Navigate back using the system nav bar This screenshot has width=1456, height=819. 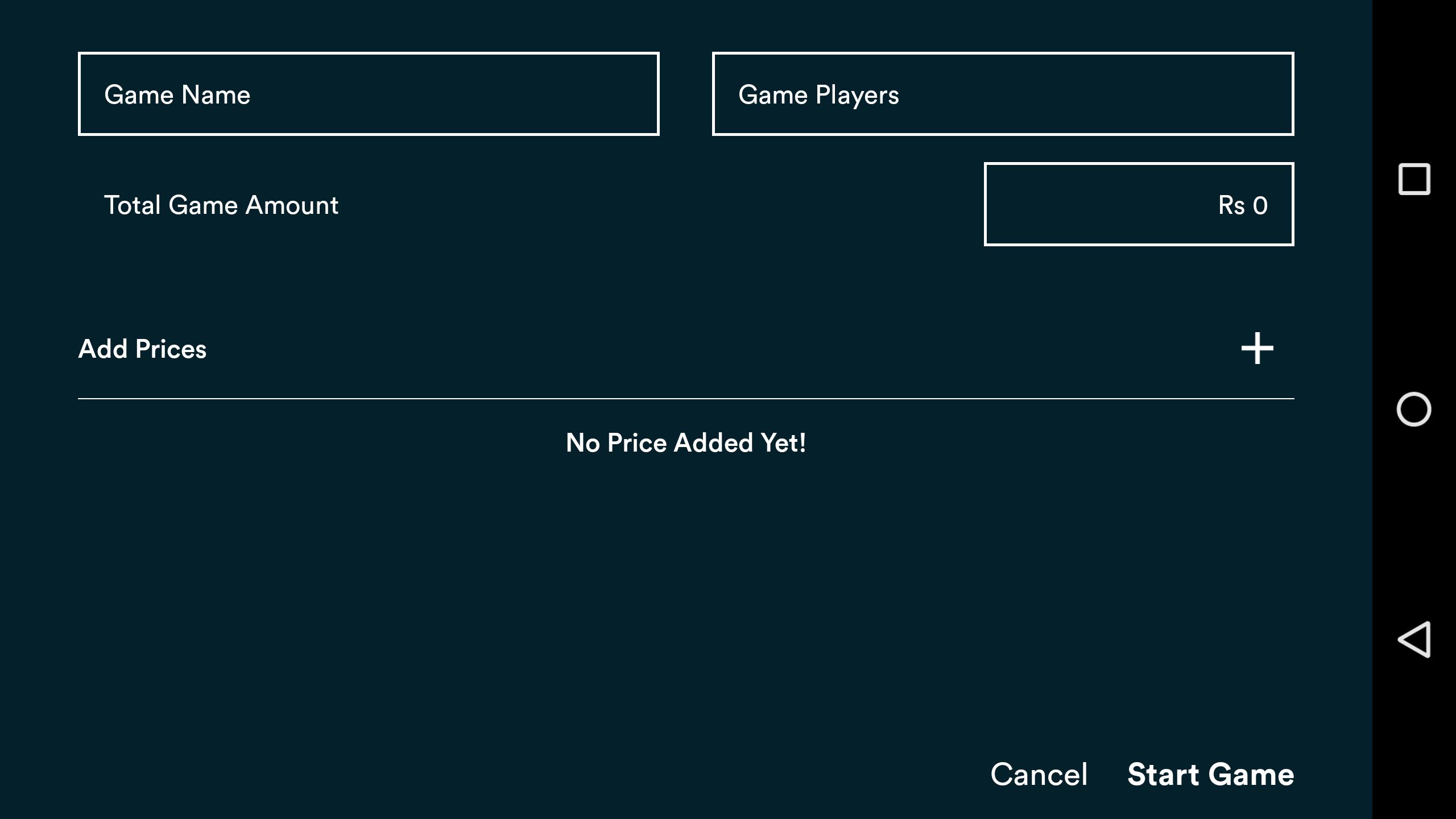tap(1414, 639)
